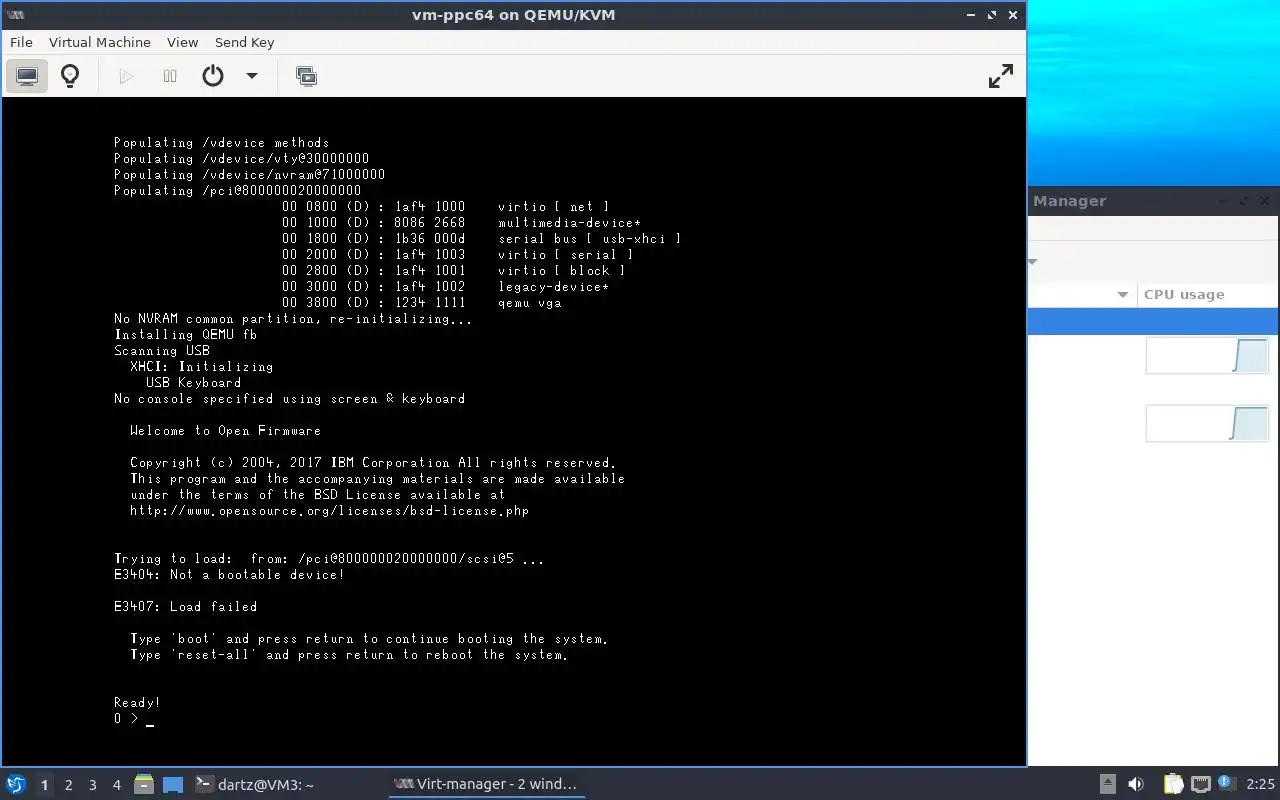Open network connection tray icon

(x=1200, y=785)
